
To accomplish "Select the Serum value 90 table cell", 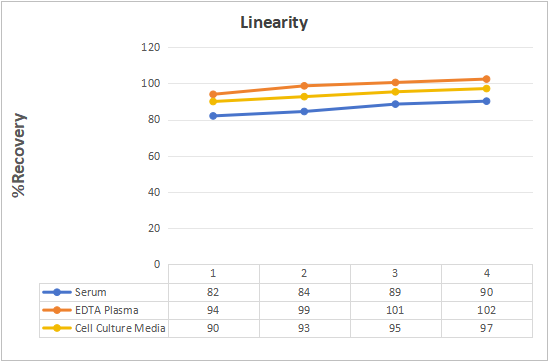I will pos(487,292).
